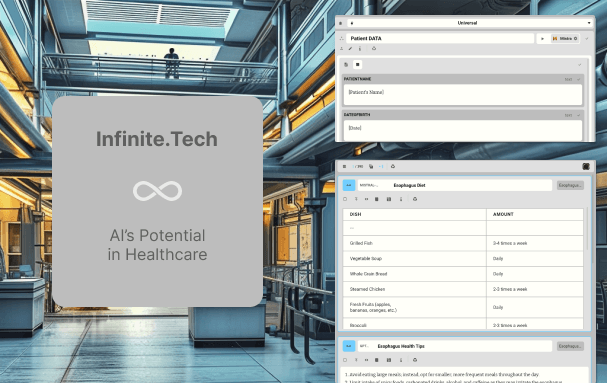
Task: Click the recycle icon in Health Tips toolbar
Action: pos(415,360)
